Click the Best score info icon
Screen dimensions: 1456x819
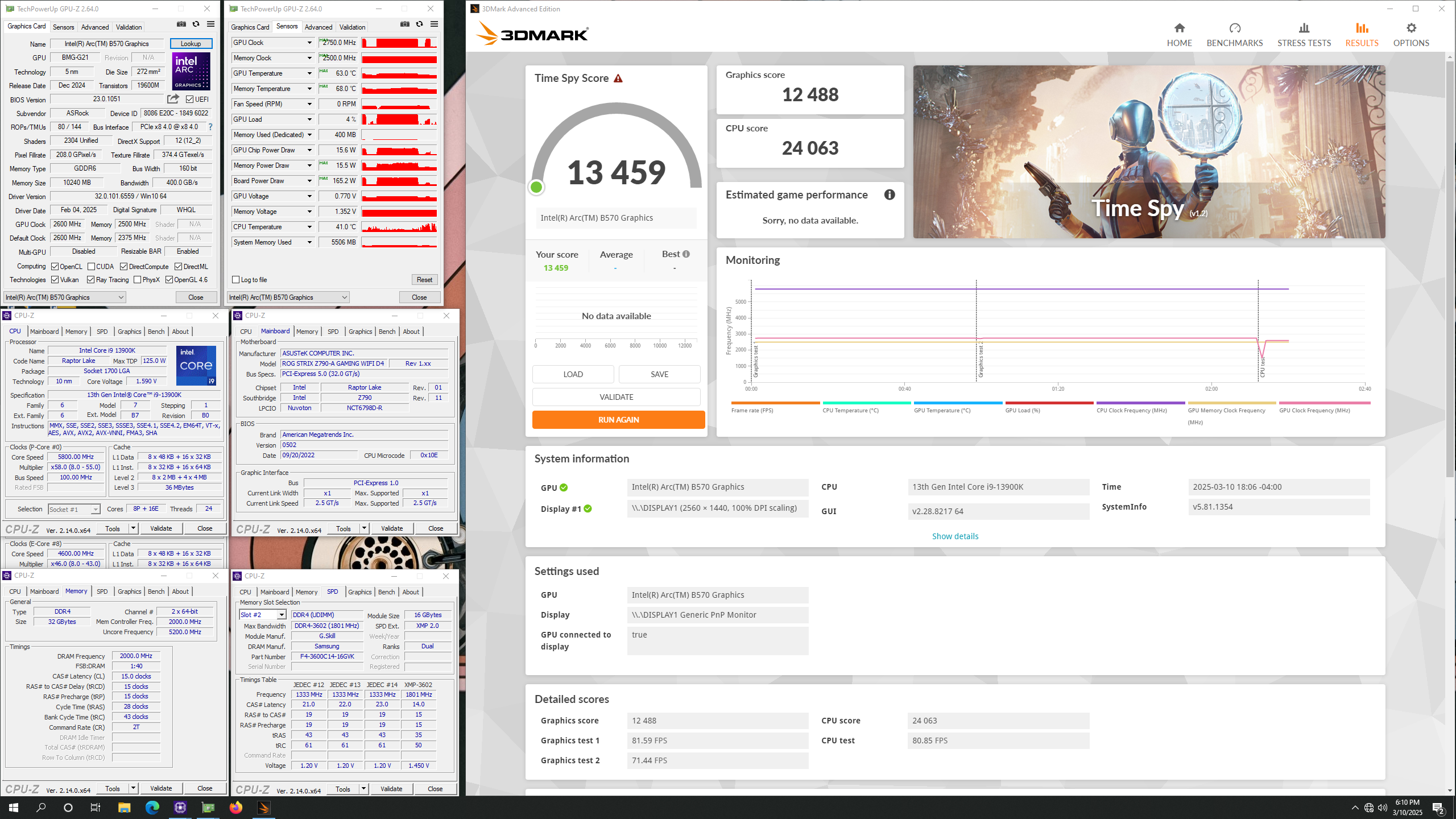686,254
